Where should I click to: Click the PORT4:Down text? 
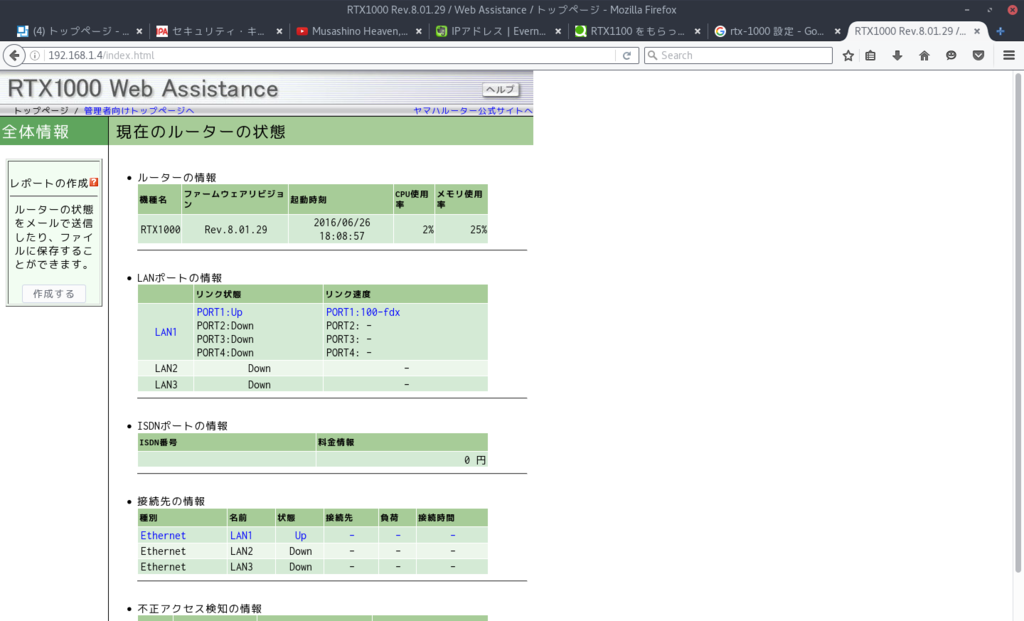coord(225,353)
